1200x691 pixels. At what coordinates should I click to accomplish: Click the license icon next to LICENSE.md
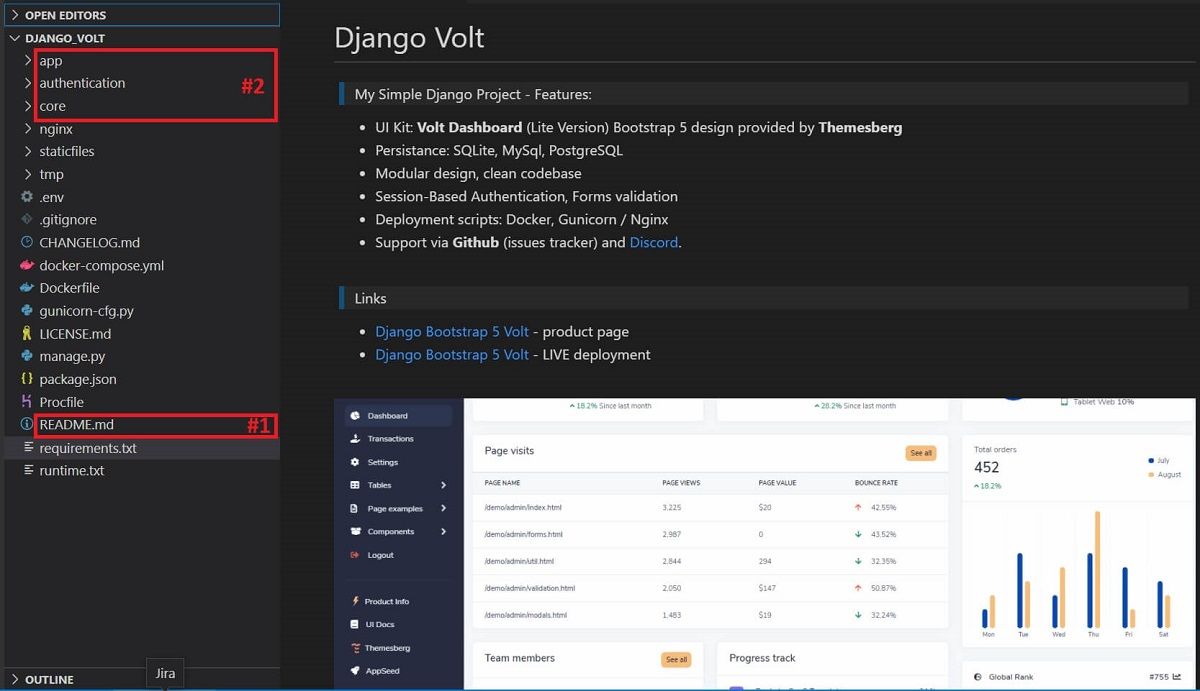click(x=27, y=334)
